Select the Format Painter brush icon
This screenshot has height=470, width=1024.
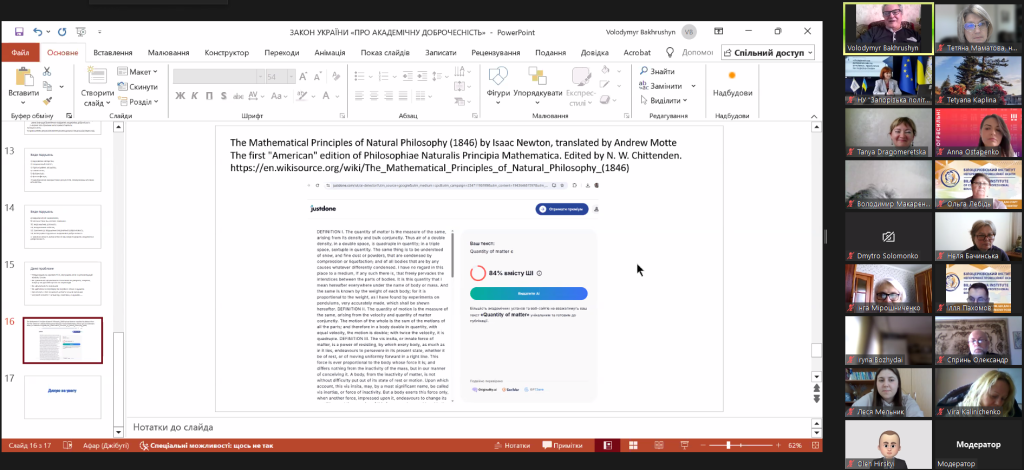(x=47, y=100)
